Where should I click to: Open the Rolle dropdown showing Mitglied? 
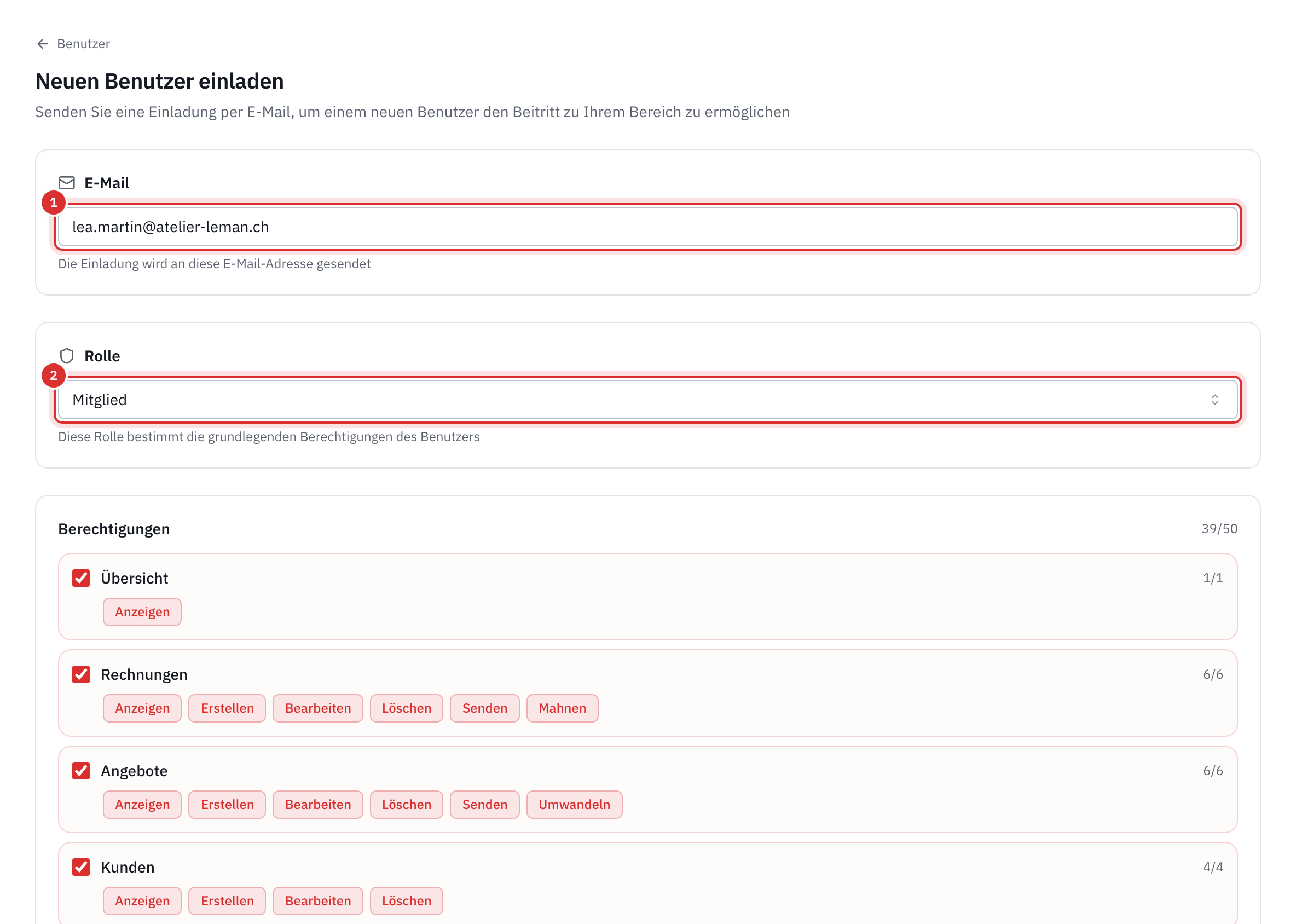648,400
